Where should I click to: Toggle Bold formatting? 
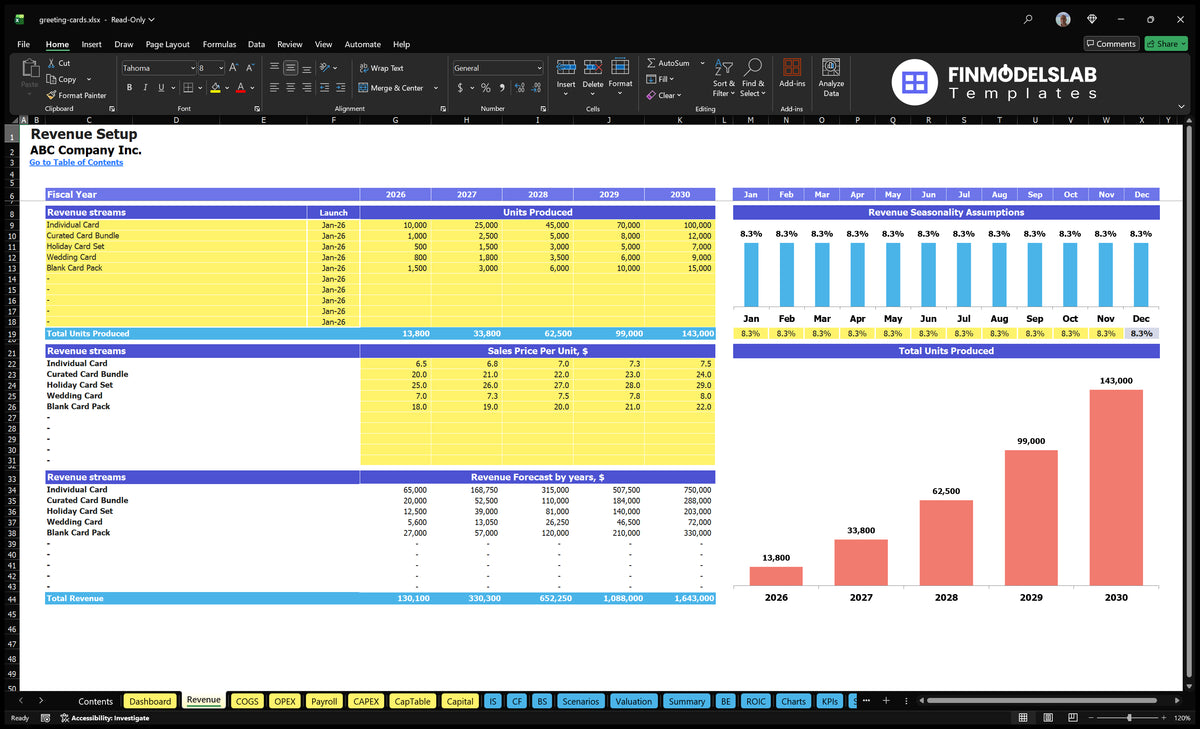(129, 88)
